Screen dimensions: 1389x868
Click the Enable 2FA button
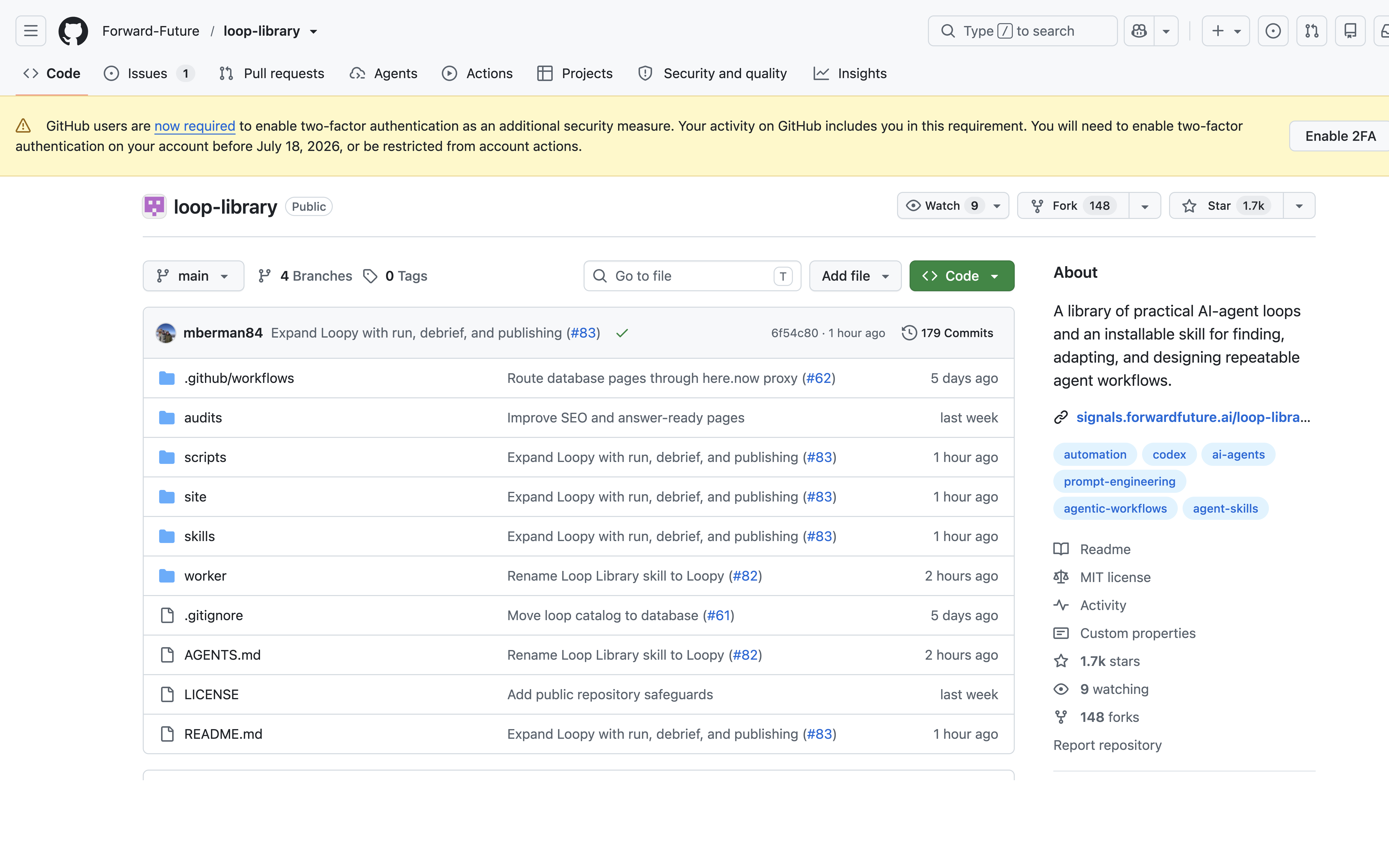[x=1340, y=136]
